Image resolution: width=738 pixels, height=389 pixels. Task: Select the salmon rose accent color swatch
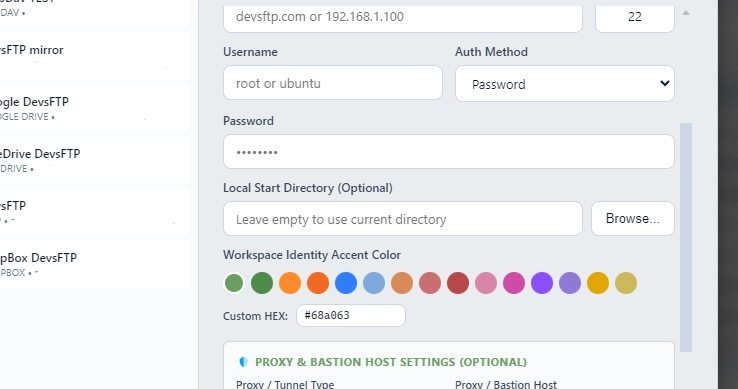click(x=430, y=283)
